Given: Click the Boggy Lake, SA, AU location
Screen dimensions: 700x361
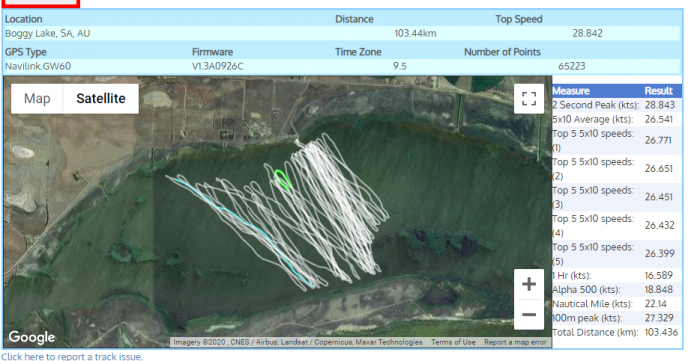Looking at the screenshot, I should (x=48, y=33).
